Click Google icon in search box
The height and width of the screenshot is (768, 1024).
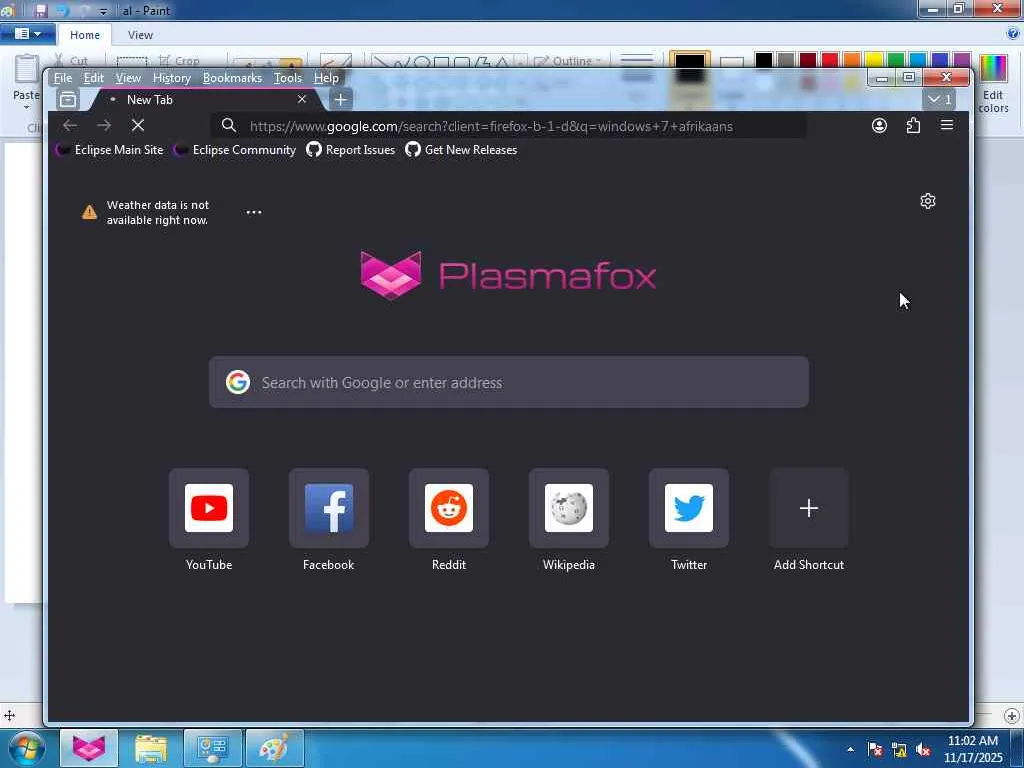pyautogui.click(x=238, y=382)
